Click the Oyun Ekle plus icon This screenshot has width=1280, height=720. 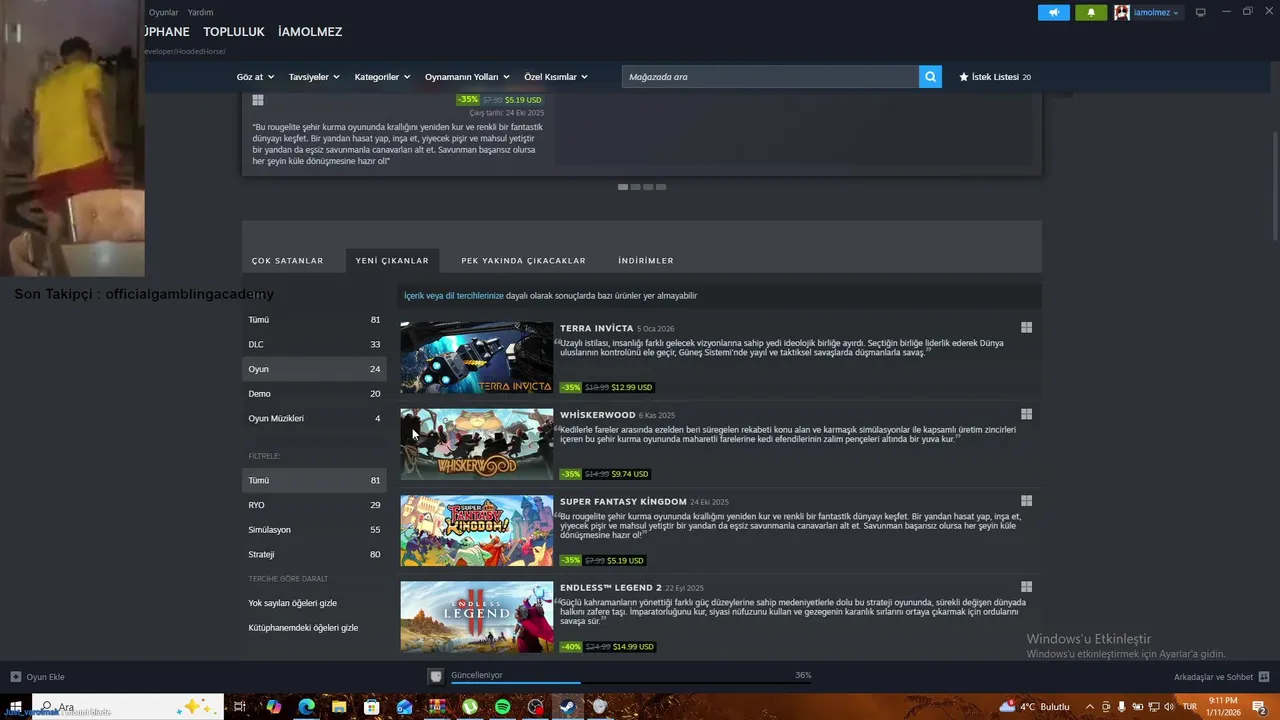point(16,677)
